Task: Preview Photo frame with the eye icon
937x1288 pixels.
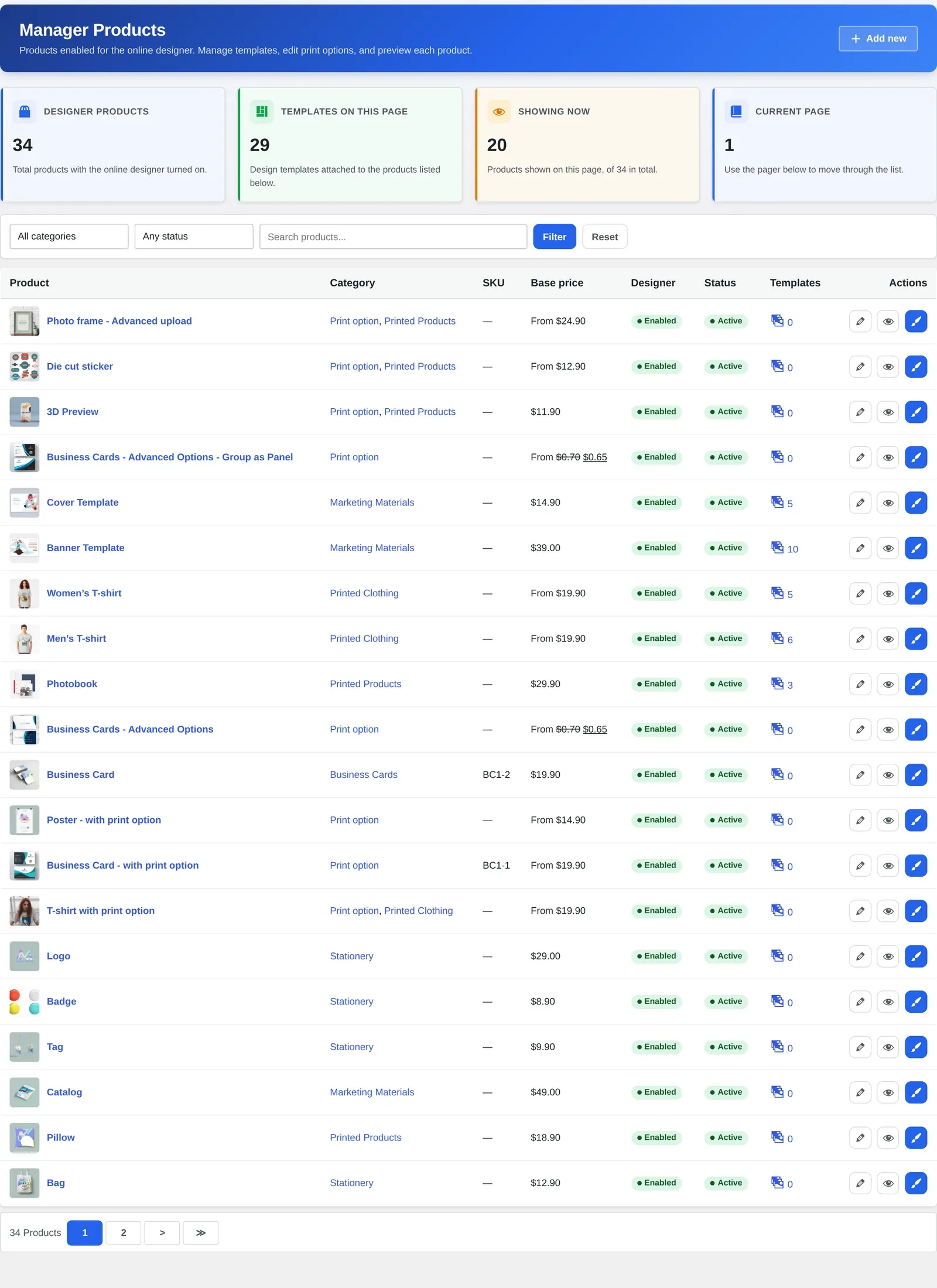Action: pos(888,321)
